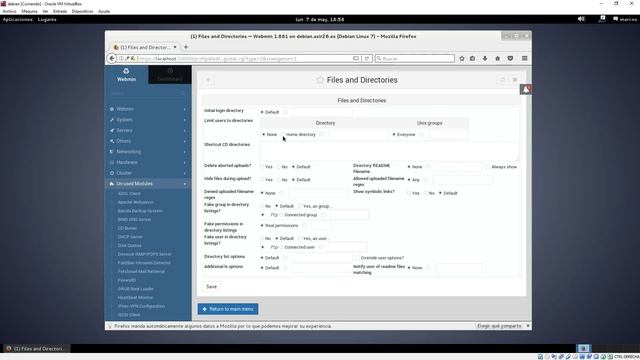This screenshot has height=360, width=640.
Task: Close the Files and Directories browser tab
Action: coord(175,47)
